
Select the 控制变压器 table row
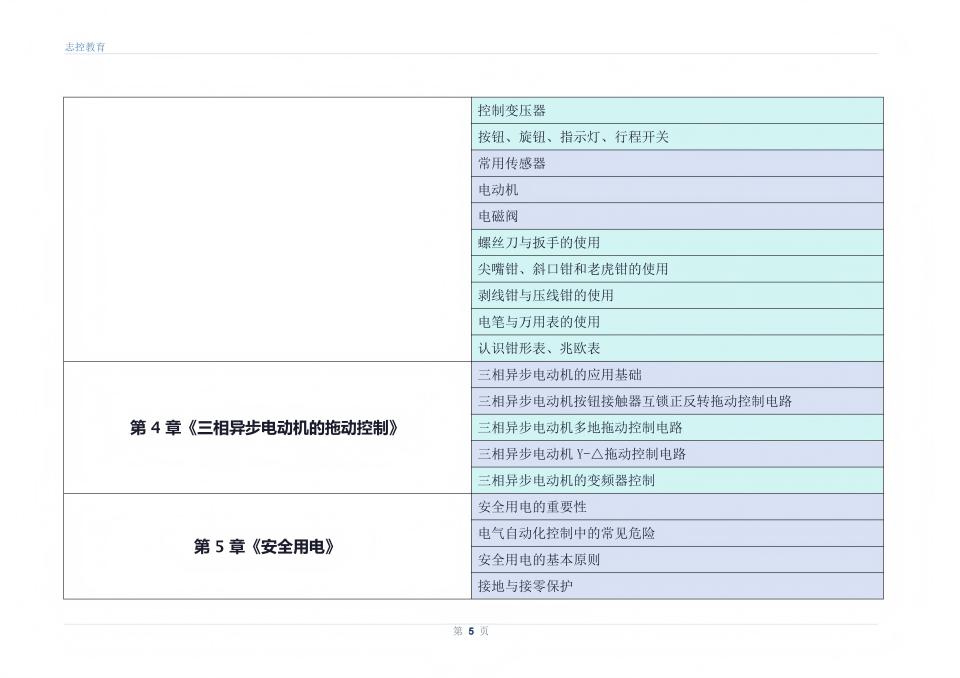pyautogui.click(x=677, y=111)
